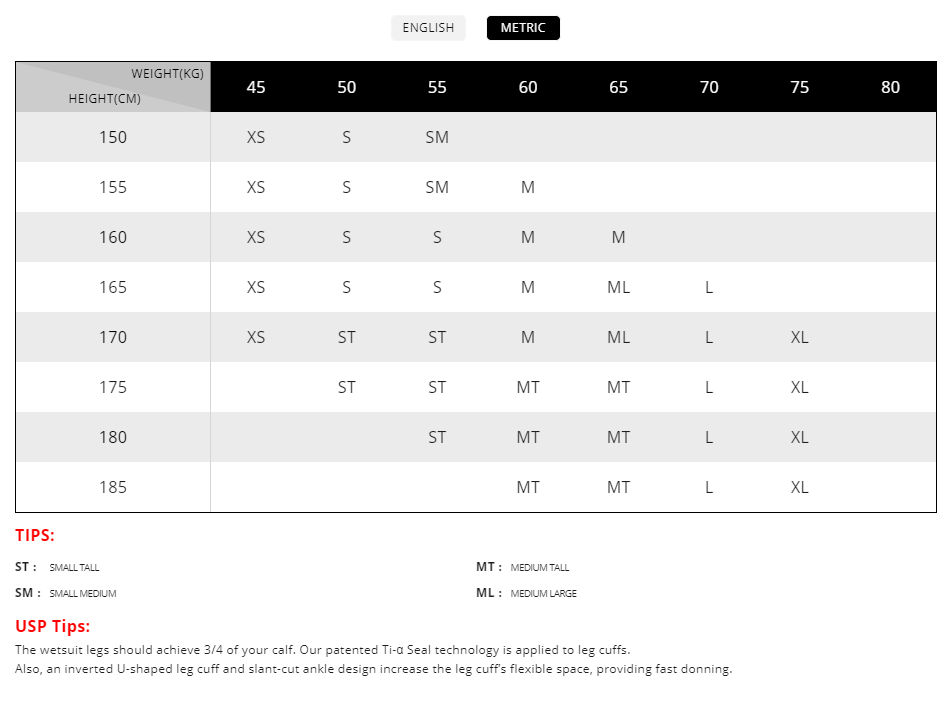The width and height of the screenshot is (950, 705).
Task: Click the XL size in the 185 row
Action: (x=799, y=487)
